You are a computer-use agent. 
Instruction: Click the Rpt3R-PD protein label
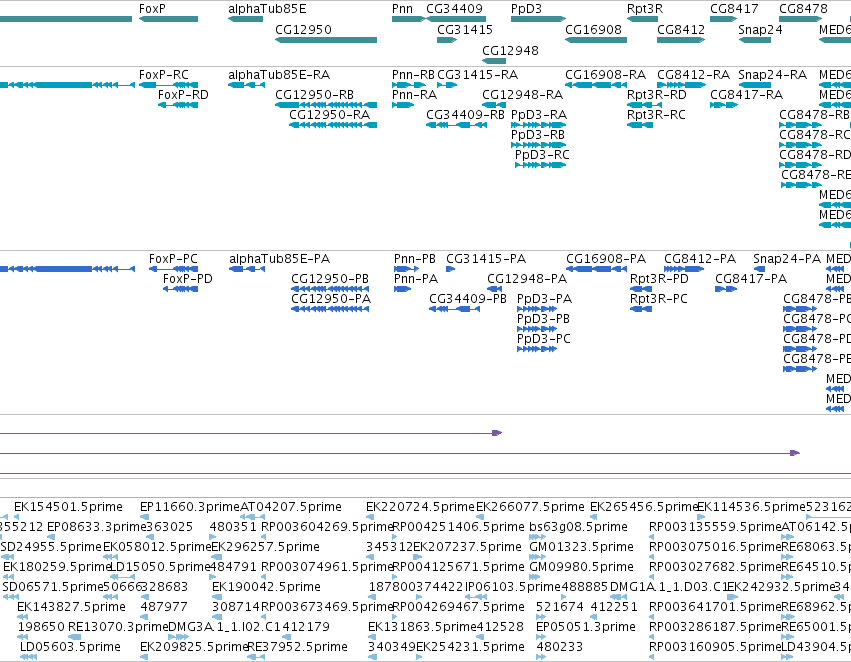(x=659, y=279)
